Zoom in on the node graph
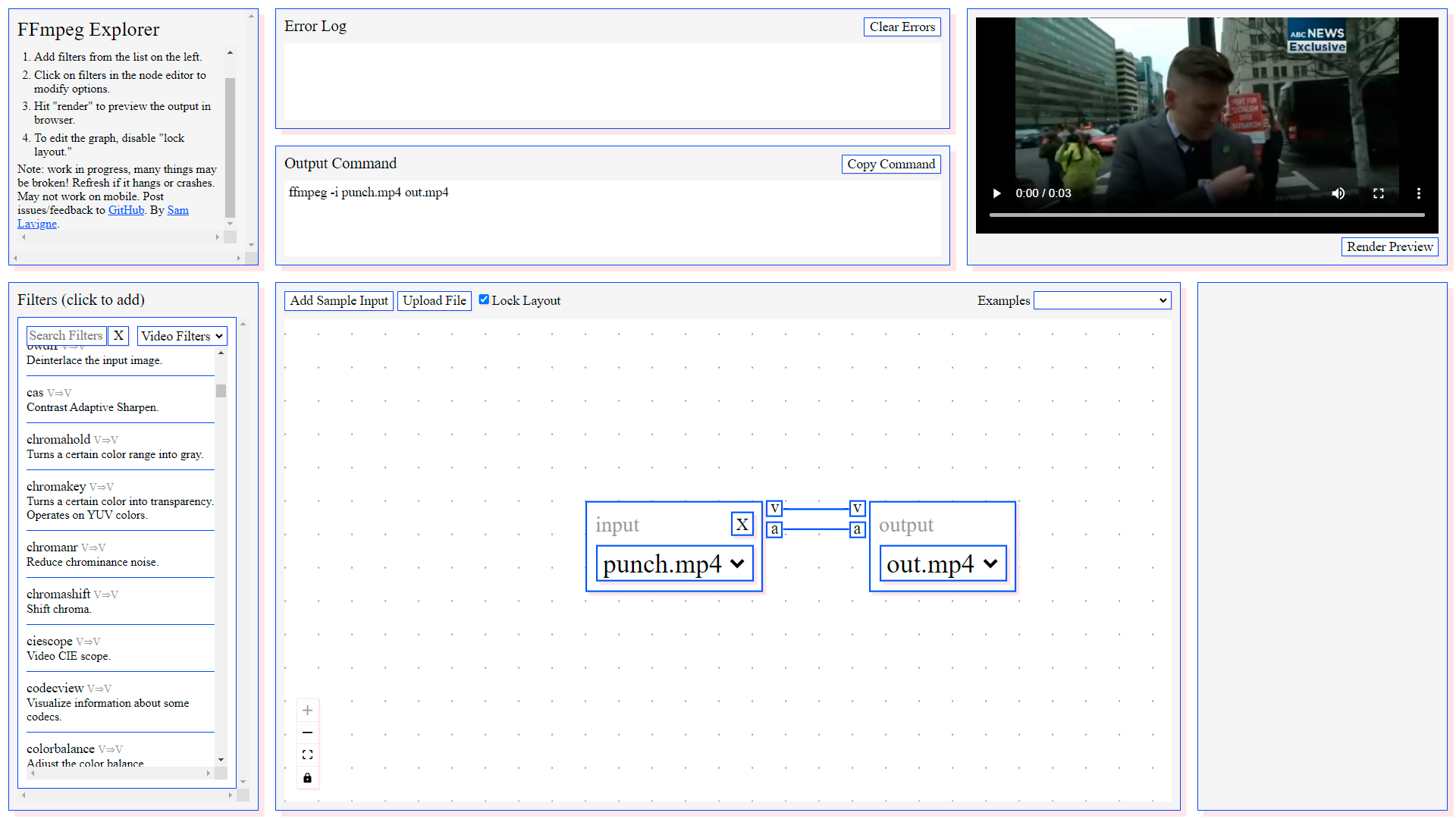 [307, 710]
